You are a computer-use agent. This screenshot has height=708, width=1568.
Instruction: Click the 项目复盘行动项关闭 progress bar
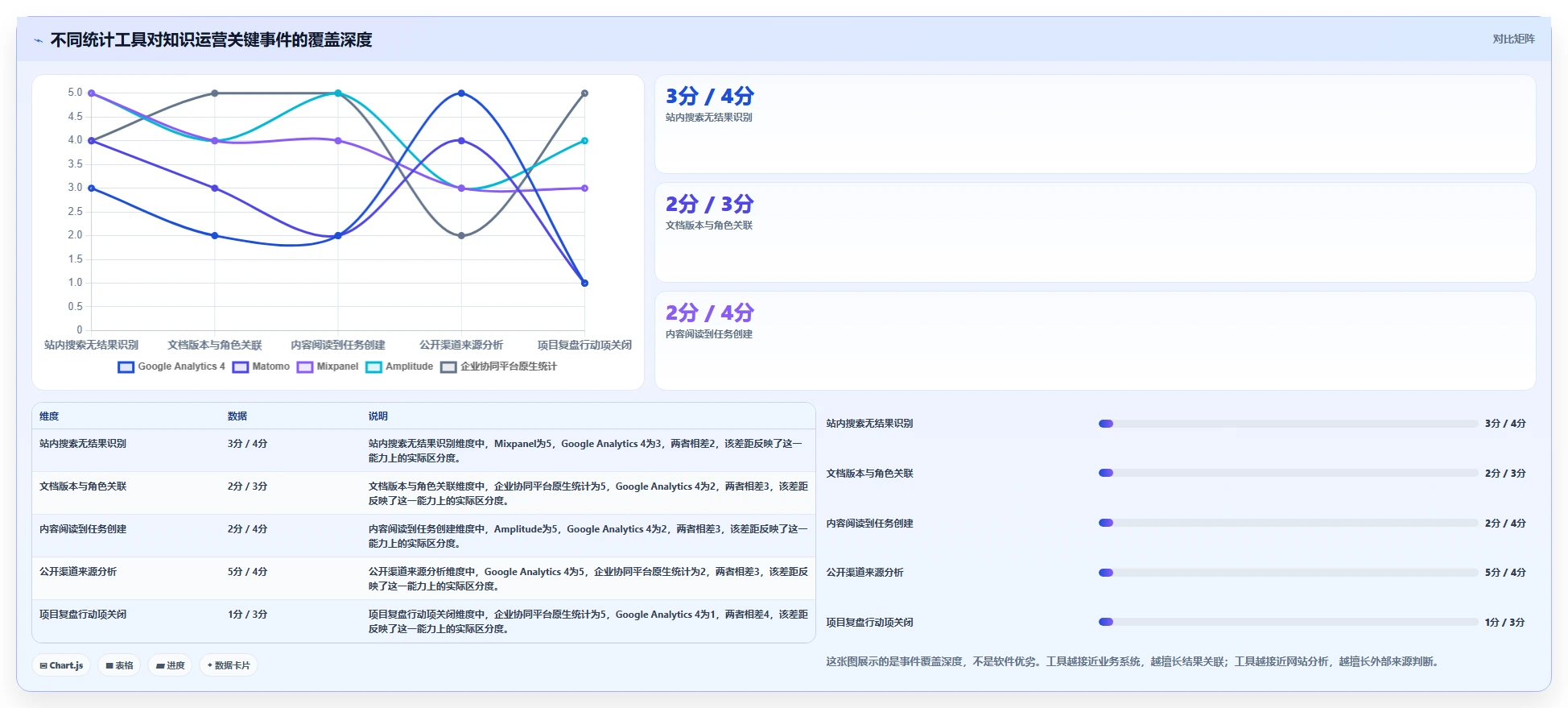1288,622
